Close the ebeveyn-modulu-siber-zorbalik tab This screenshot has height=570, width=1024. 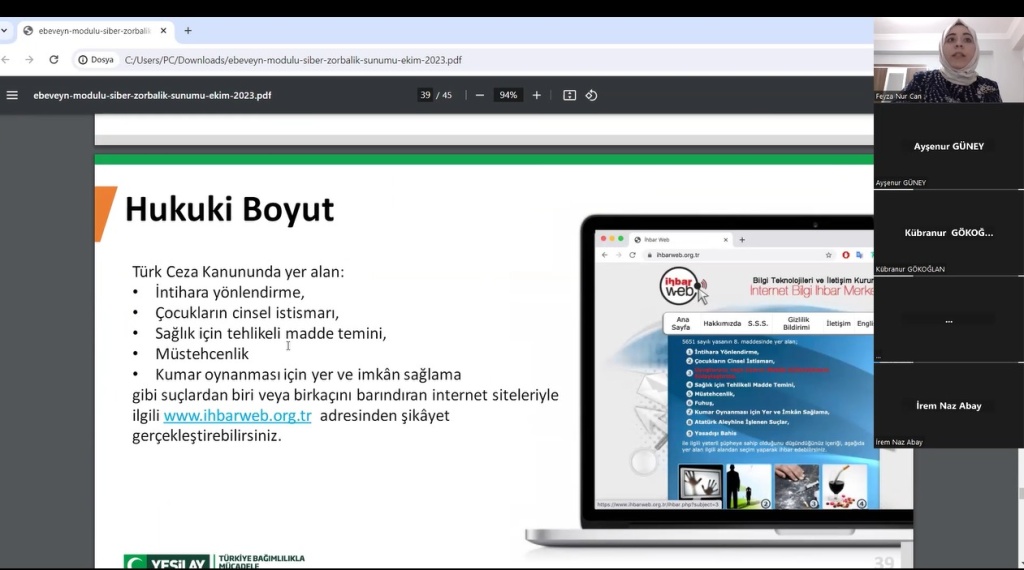(164, 31)
